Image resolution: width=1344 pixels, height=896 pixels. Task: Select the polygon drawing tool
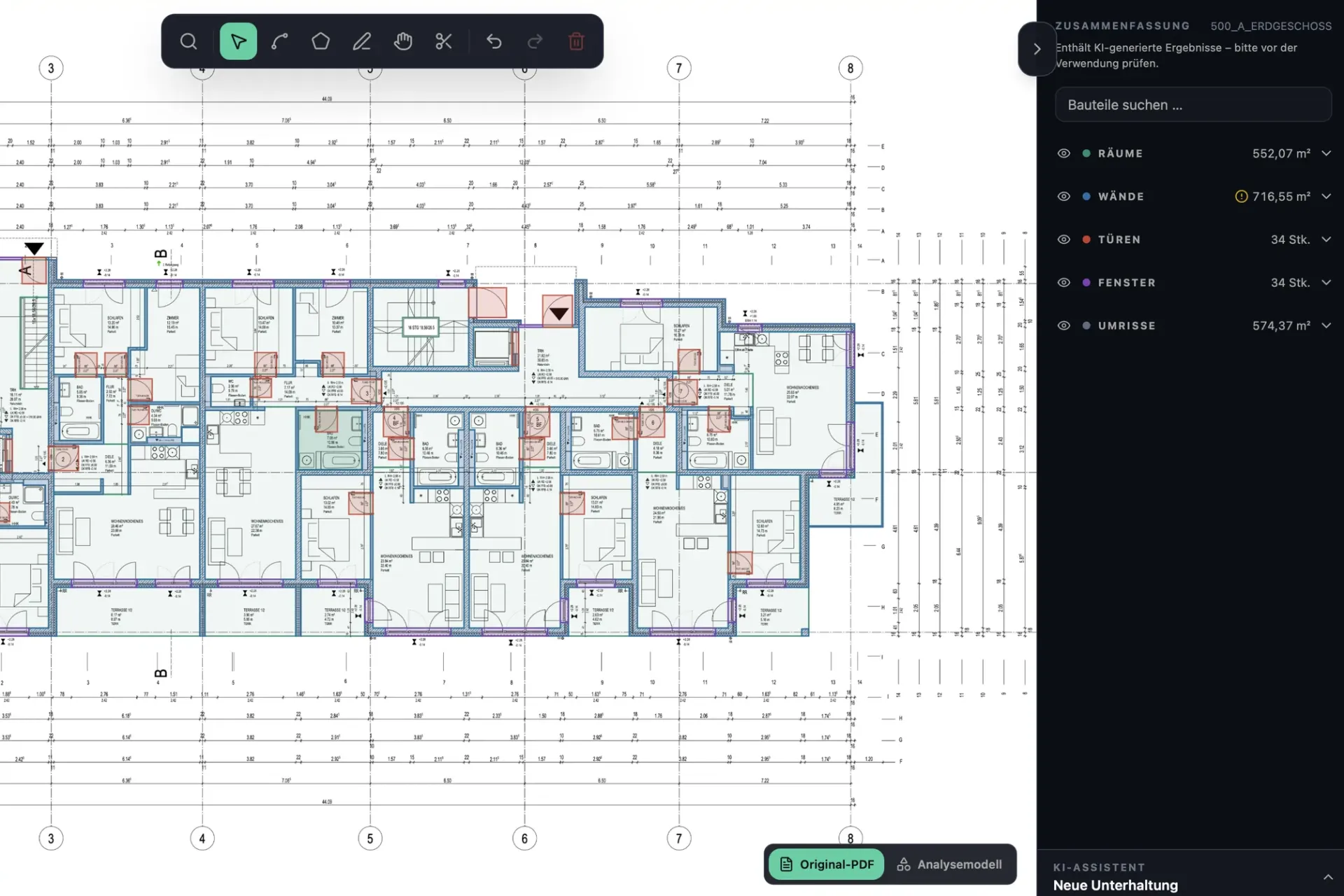tap(321, 41)
